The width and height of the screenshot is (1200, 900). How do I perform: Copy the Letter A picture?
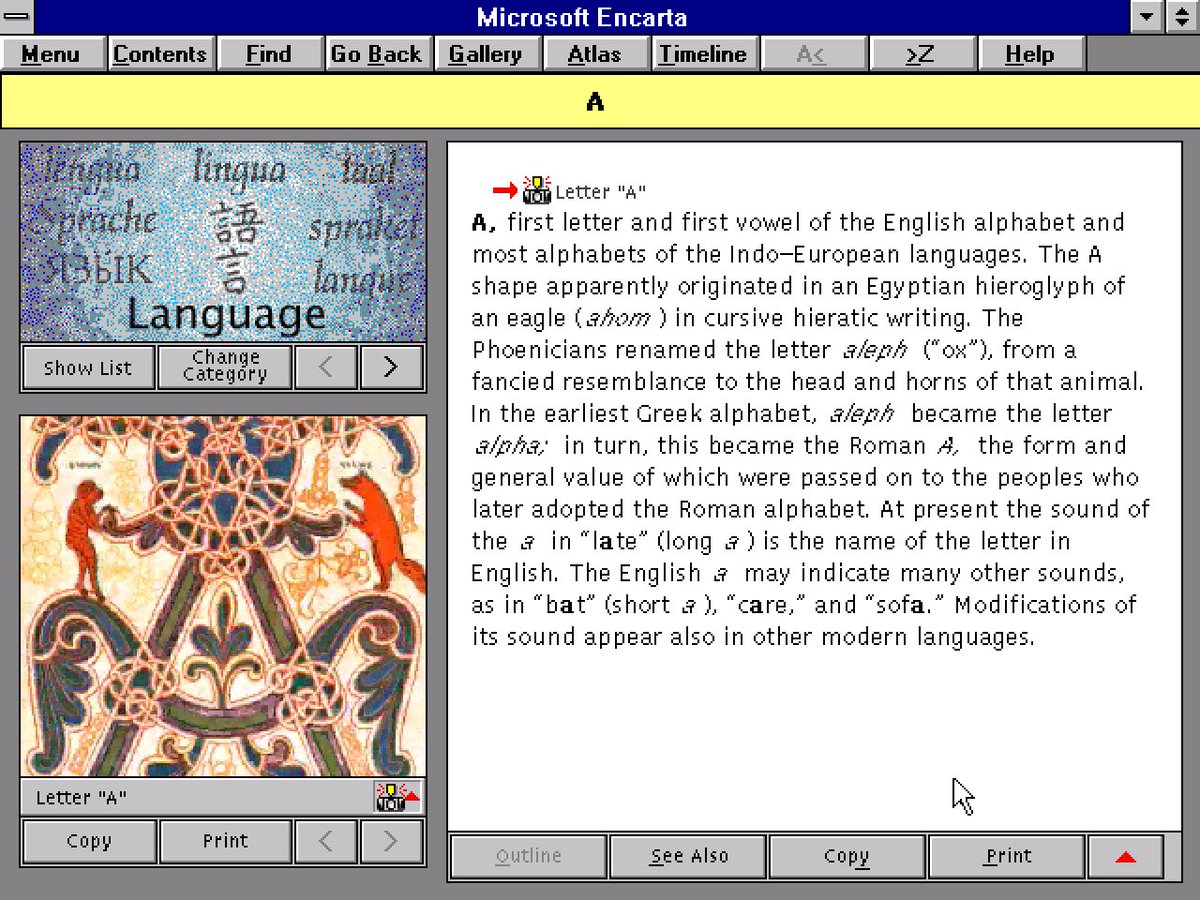point(89,842)
